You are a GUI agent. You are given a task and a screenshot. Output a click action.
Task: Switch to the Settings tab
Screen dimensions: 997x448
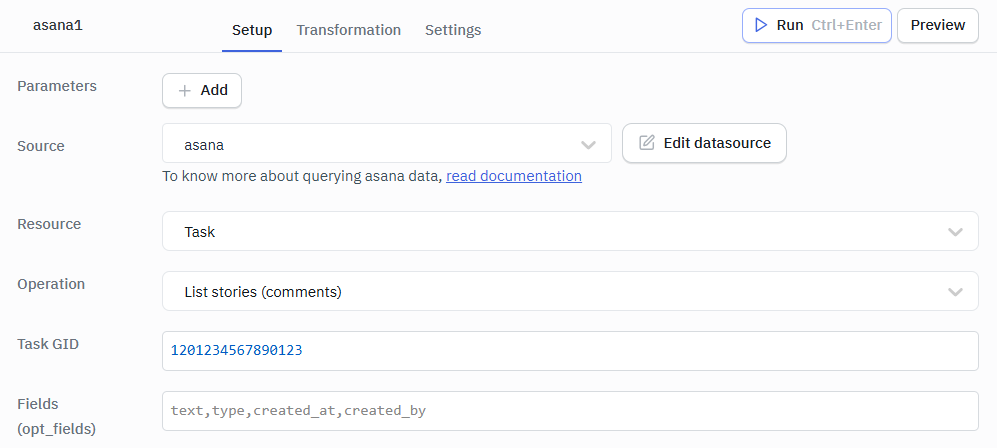[453, 30]
